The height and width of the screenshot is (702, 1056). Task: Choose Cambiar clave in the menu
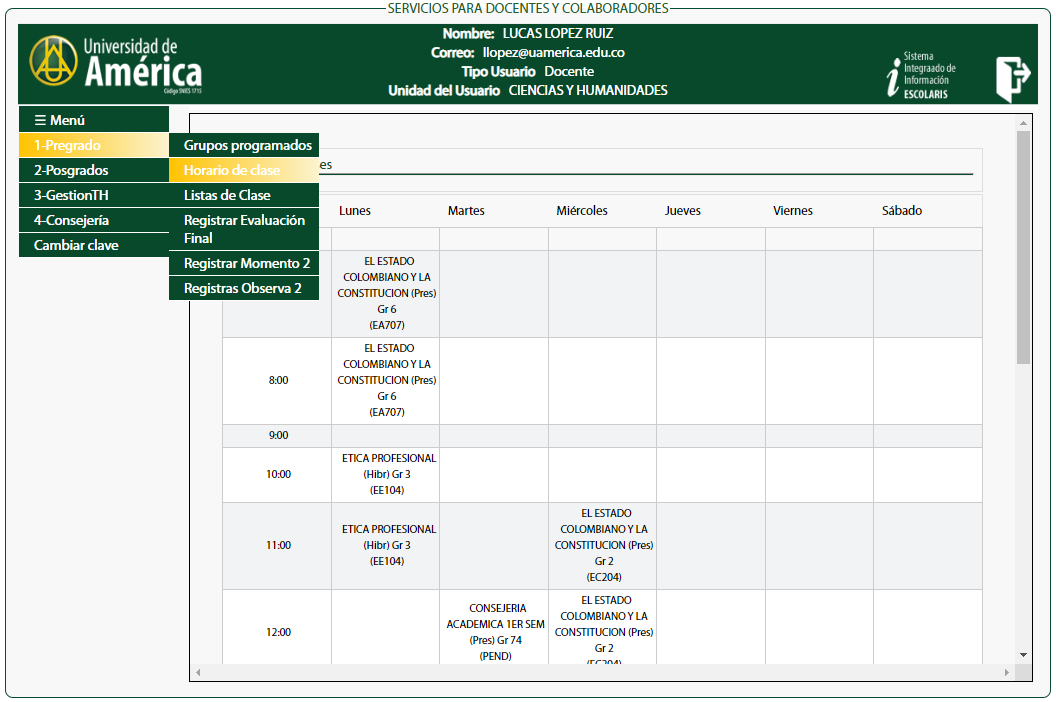click(94, 245)
